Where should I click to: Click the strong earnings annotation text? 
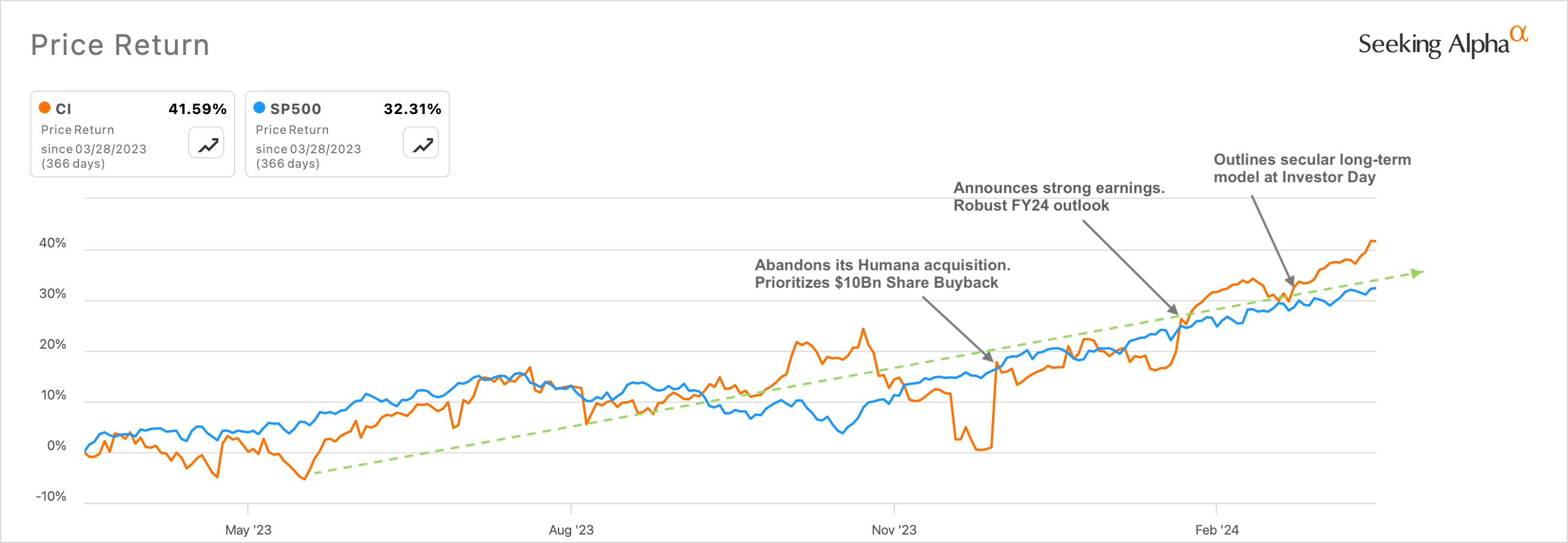[1058, 197]
